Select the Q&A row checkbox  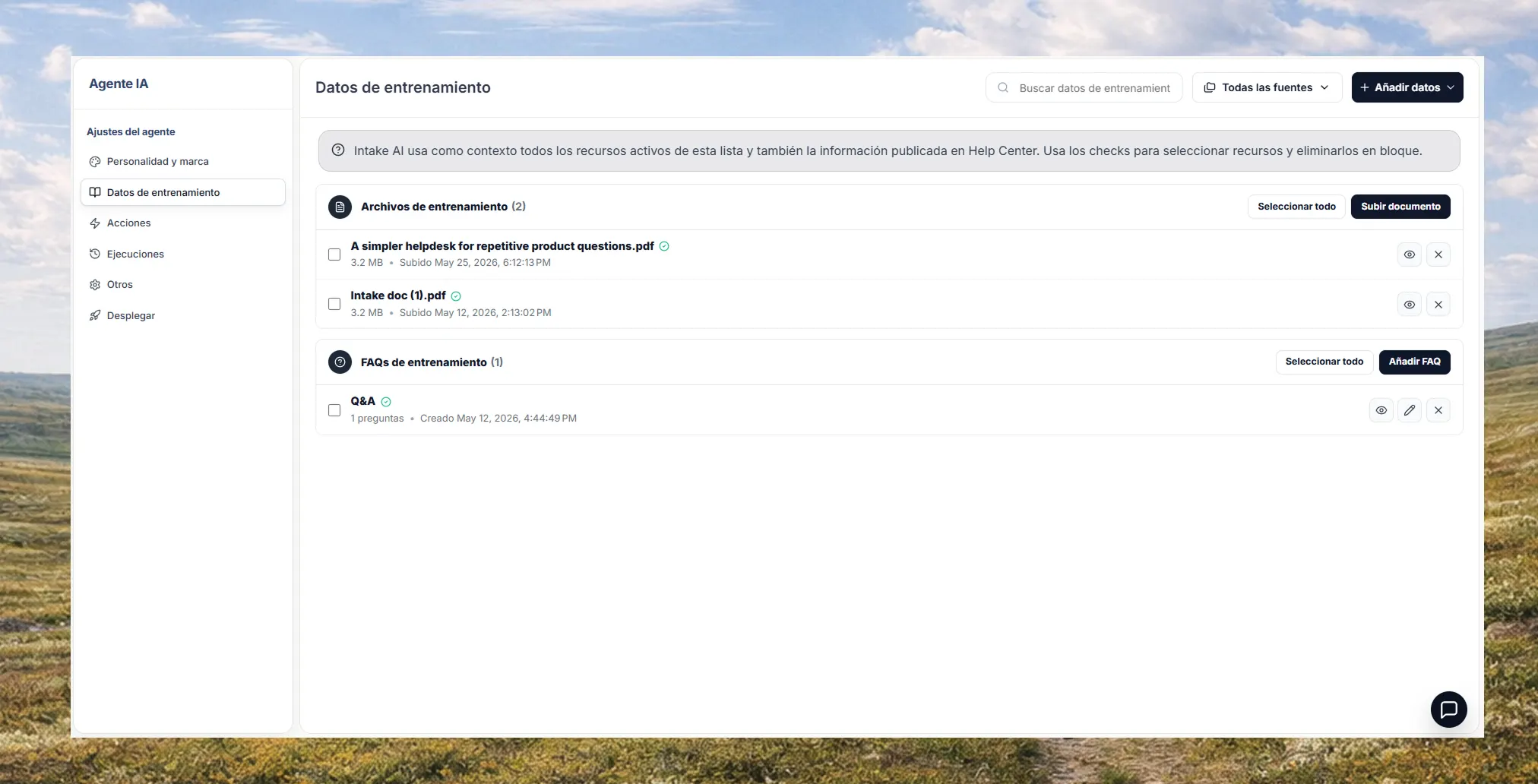pyautogui.click(x=334, y=410)
